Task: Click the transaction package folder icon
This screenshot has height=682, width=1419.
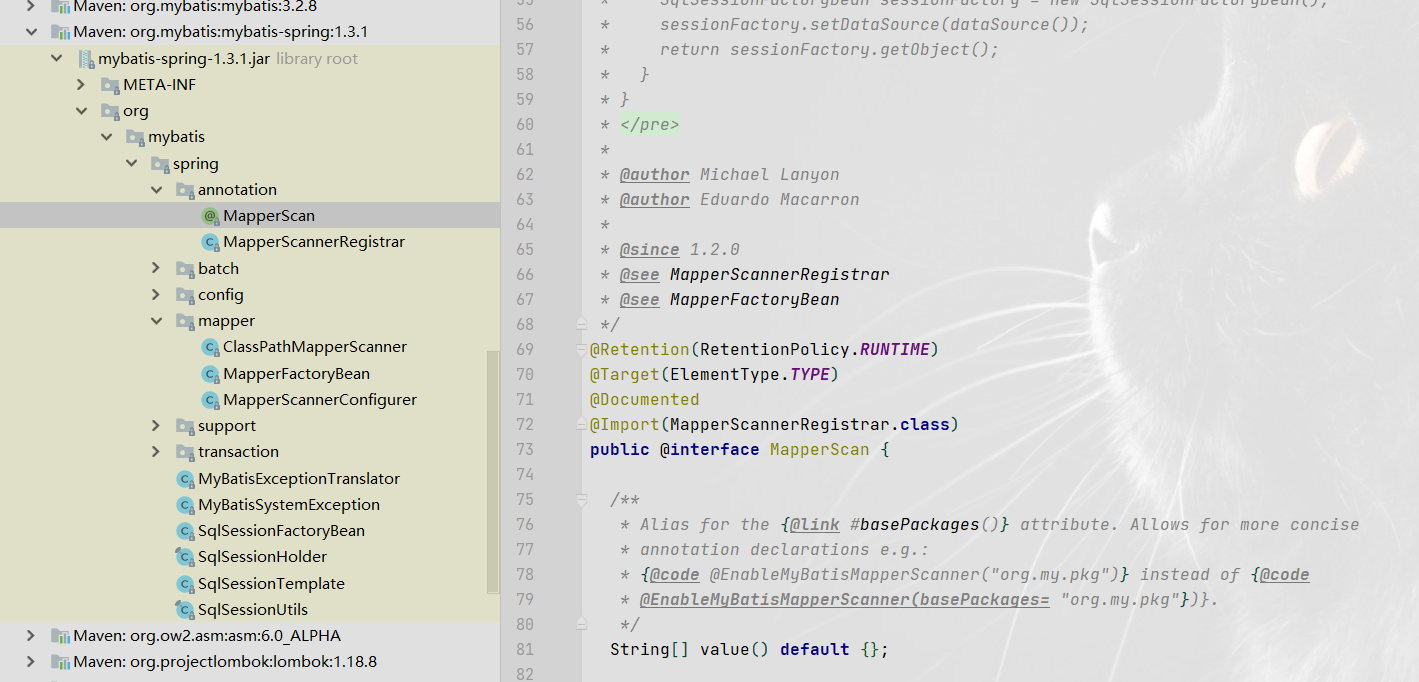Action: (185, 452)
